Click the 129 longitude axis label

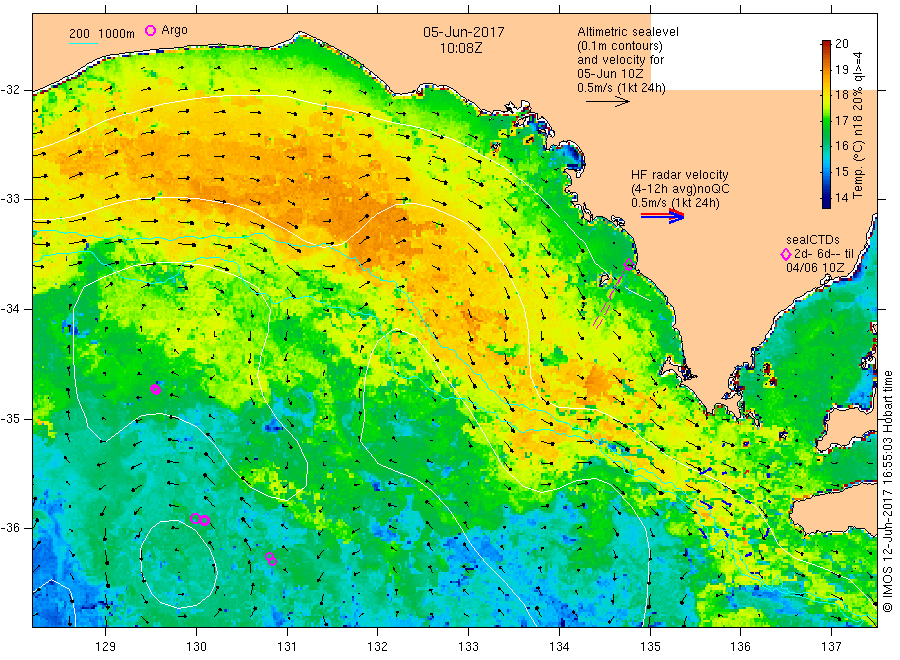[x=106, y=647]
